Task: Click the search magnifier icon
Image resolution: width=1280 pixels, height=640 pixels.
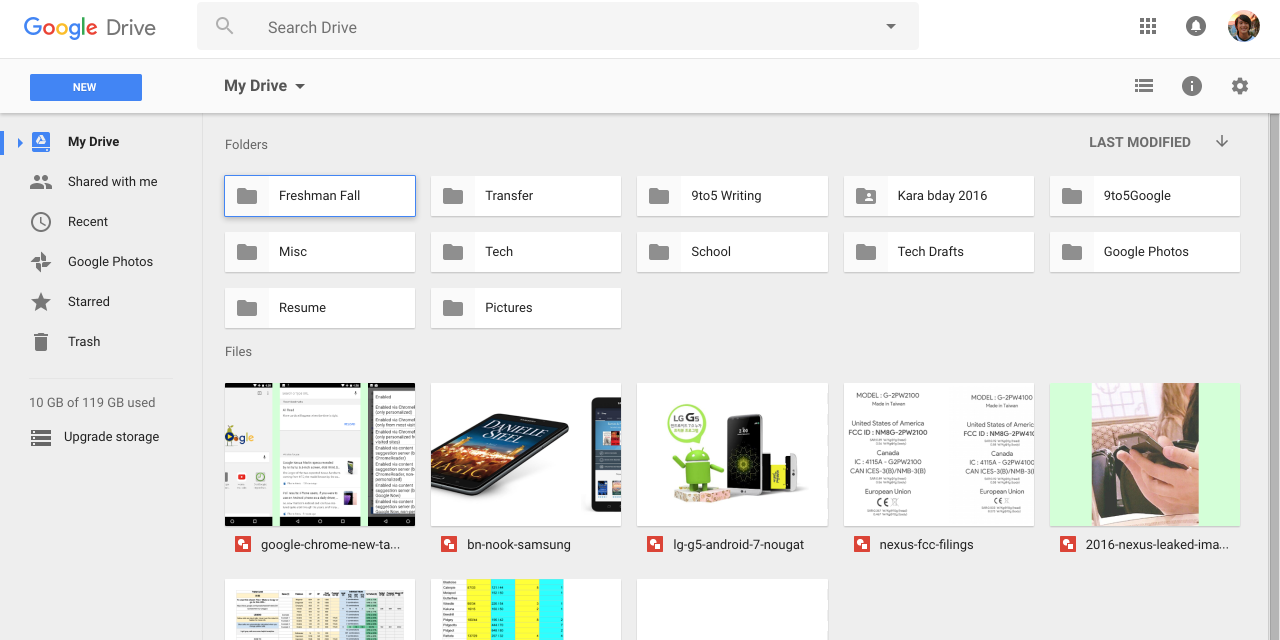Action: coord(225,27)
